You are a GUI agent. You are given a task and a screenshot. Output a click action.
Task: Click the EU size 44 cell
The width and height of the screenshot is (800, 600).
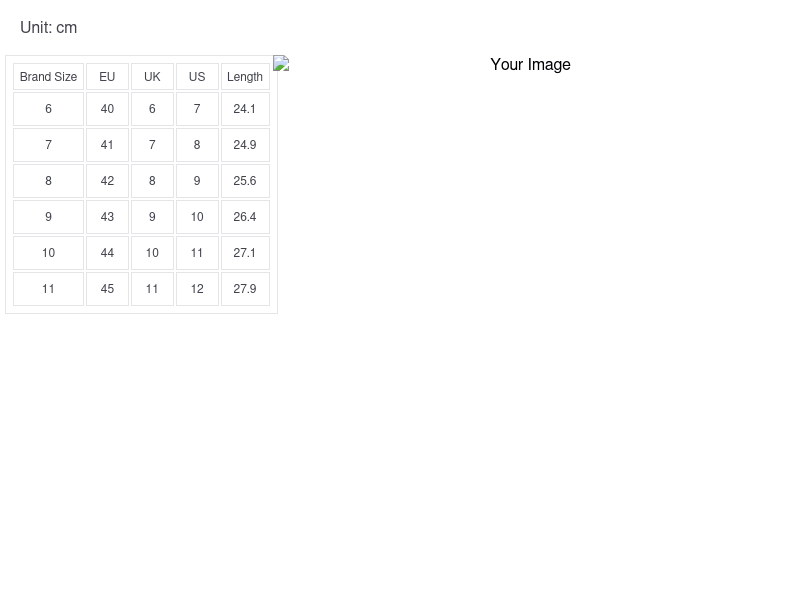pos(107,253)
